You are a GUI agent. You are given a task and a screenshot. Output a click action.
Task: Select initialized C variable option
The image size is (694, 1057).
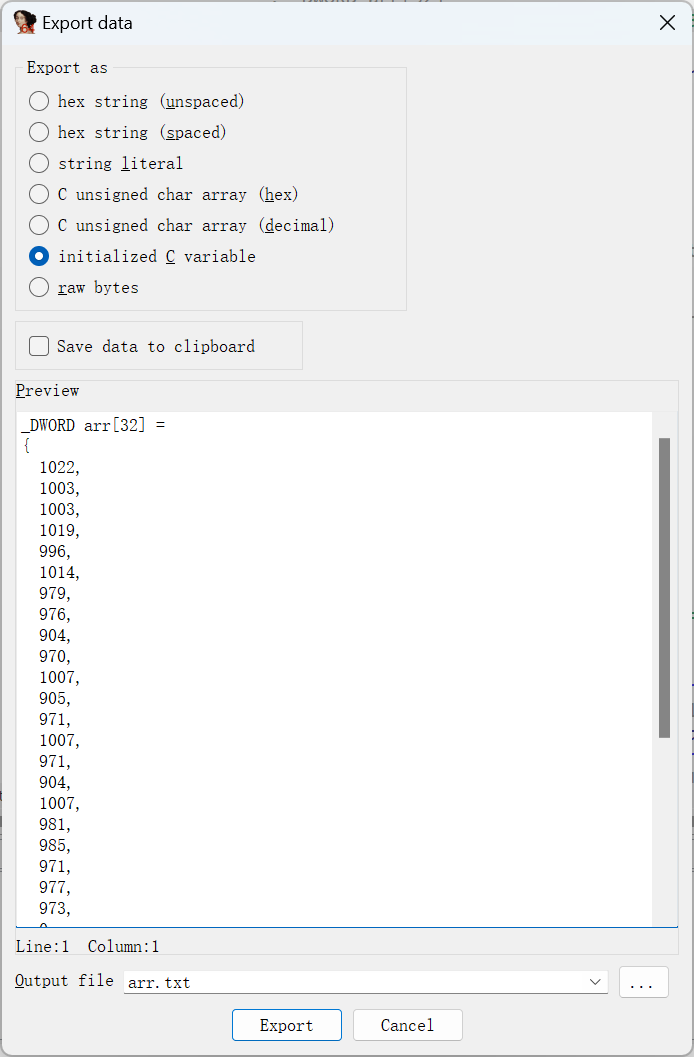point(38,256)
